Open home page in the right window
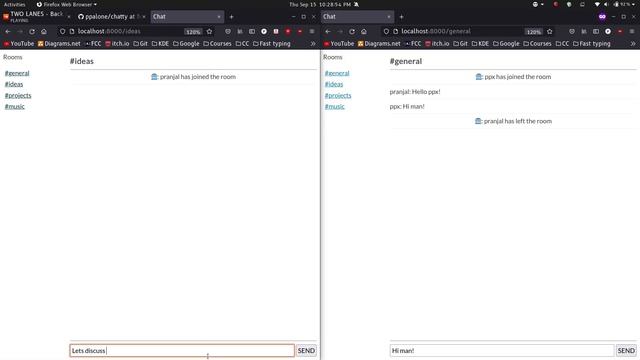The image size is (640, 360). pyautogui.click(x=364, y=31)
